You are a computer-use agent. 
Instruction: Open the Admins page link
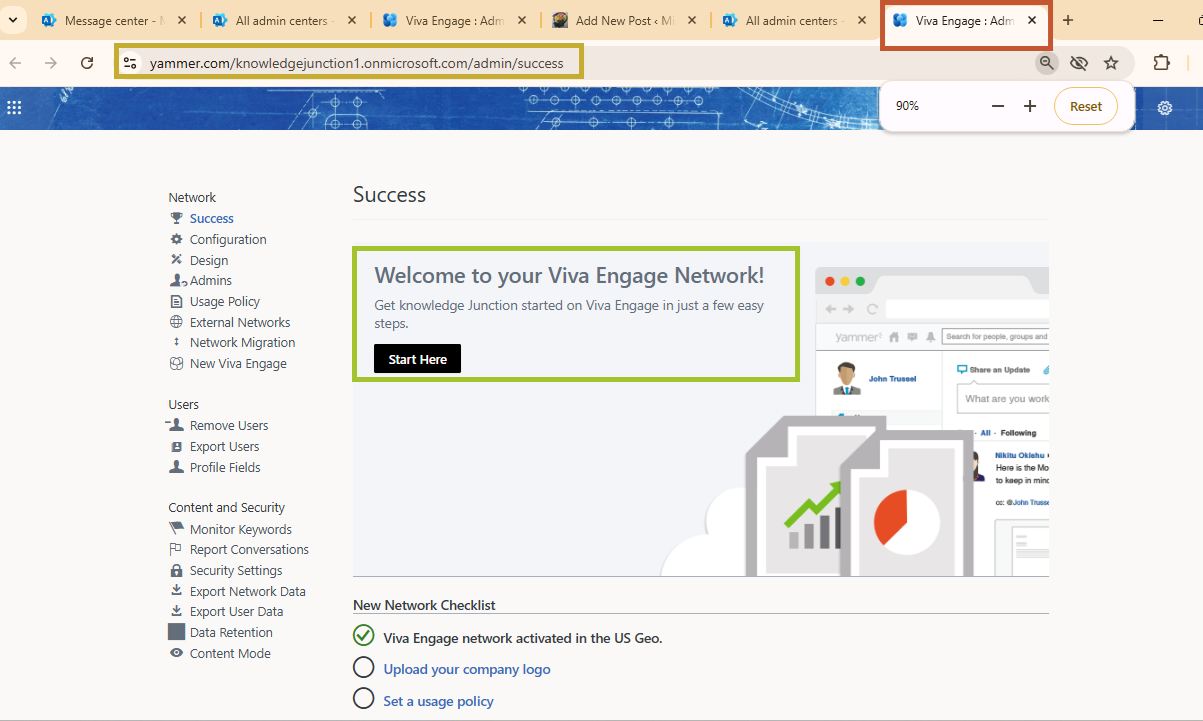point(211,281)
